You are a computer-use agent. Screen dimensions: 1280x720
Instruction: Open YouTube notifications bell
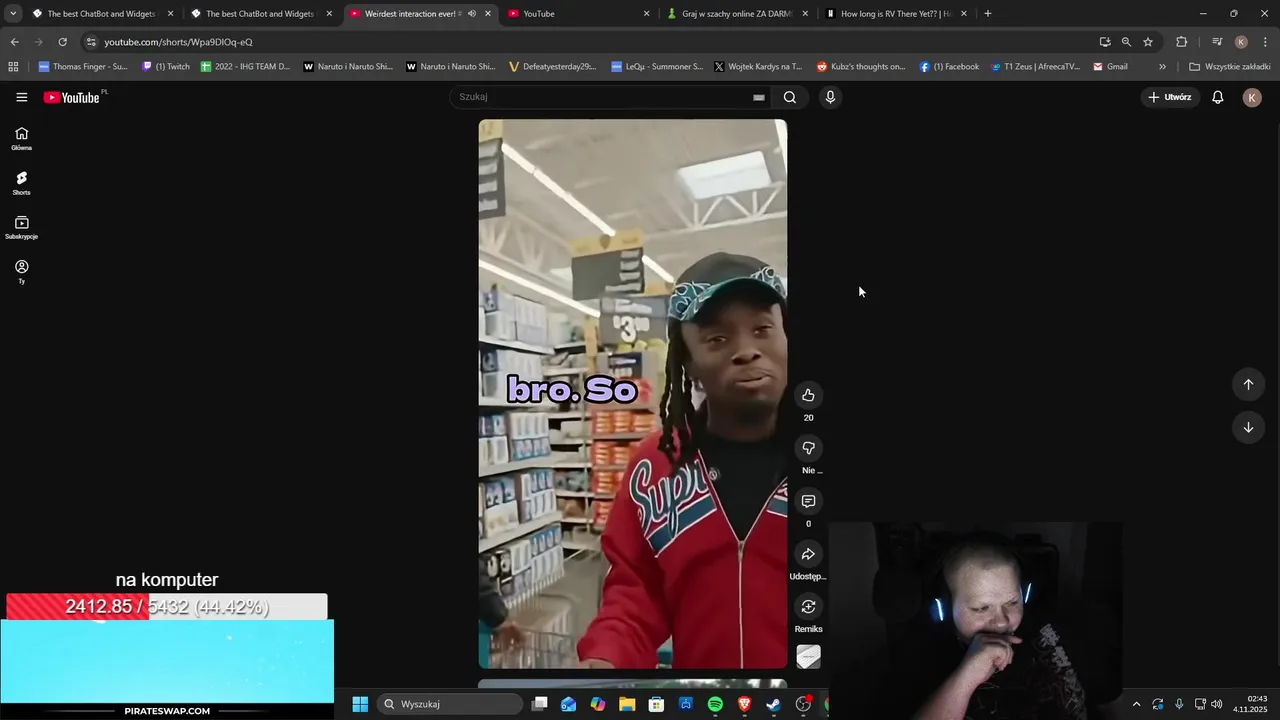(1218, 97)
